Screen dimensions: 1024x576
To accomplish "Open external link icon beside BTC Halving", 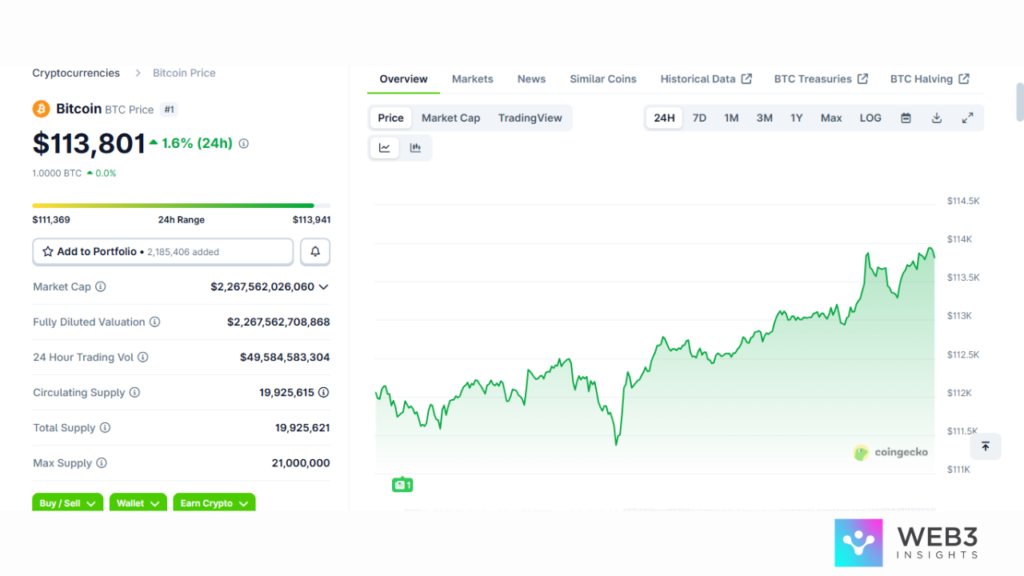I will [x=964, y=79].
